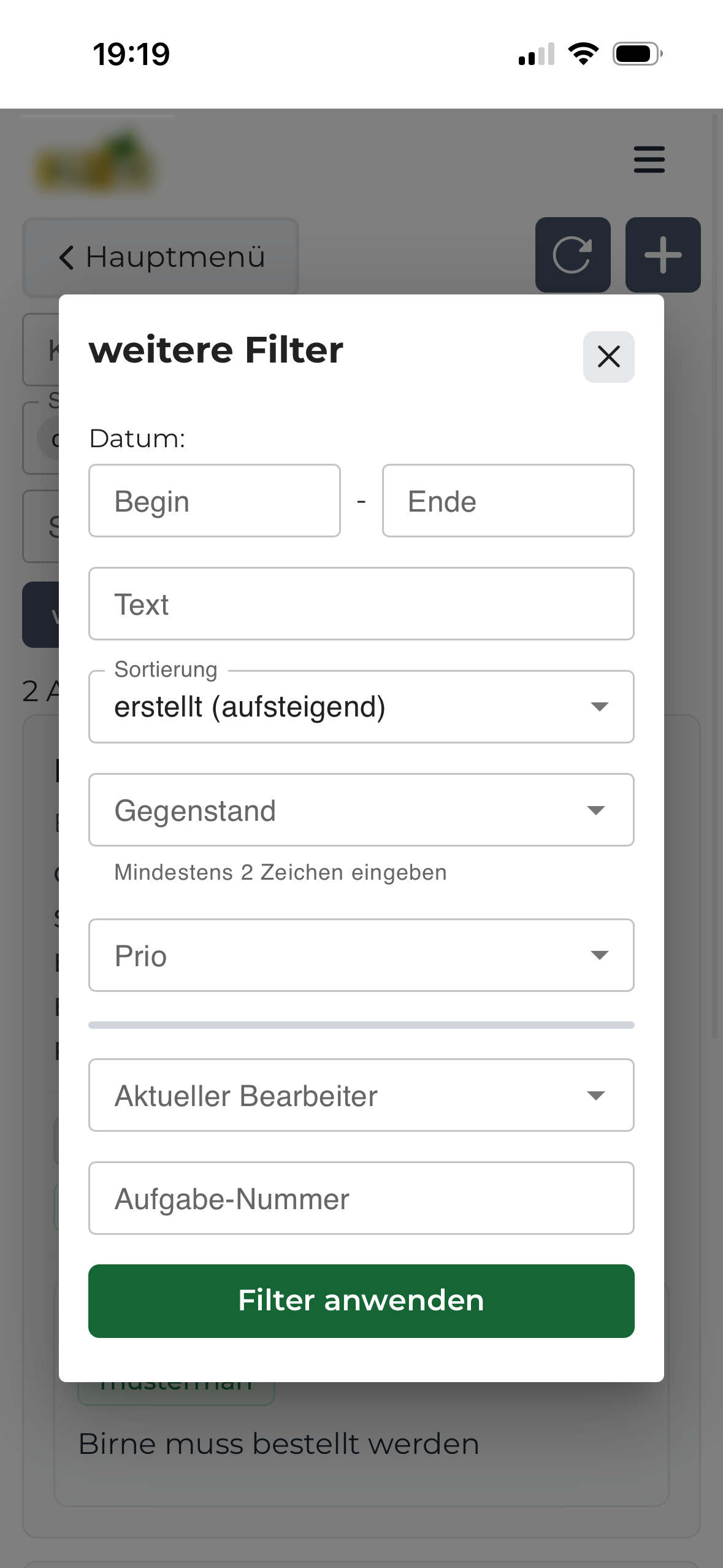The height and width of the screenshot is (1568, 723).
Task: Open the Gegenstand dropdown
Action: pyautogui.click(x=361, y=810)
